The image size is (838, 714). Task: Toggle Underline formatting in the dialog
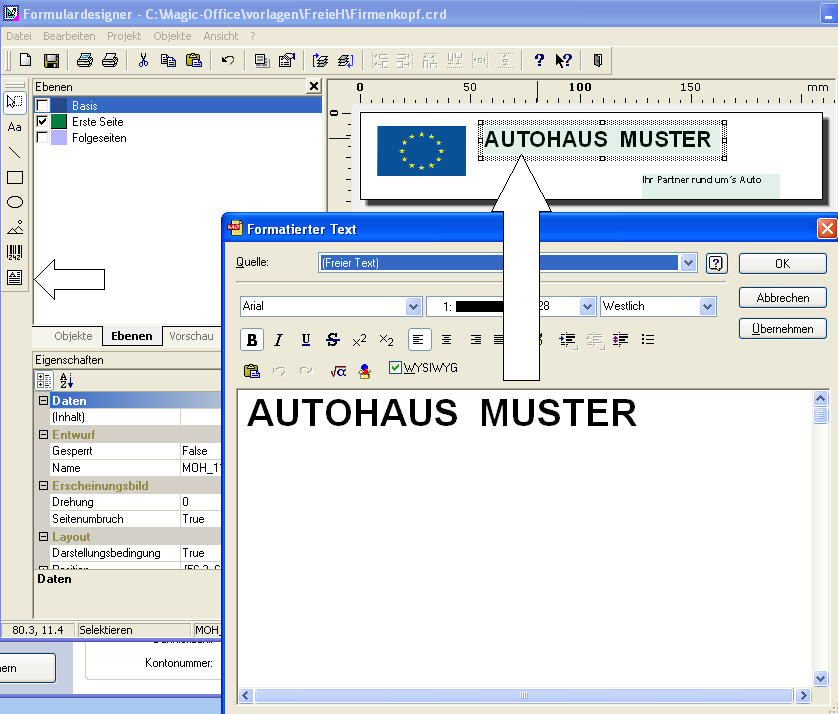[306, 340]
